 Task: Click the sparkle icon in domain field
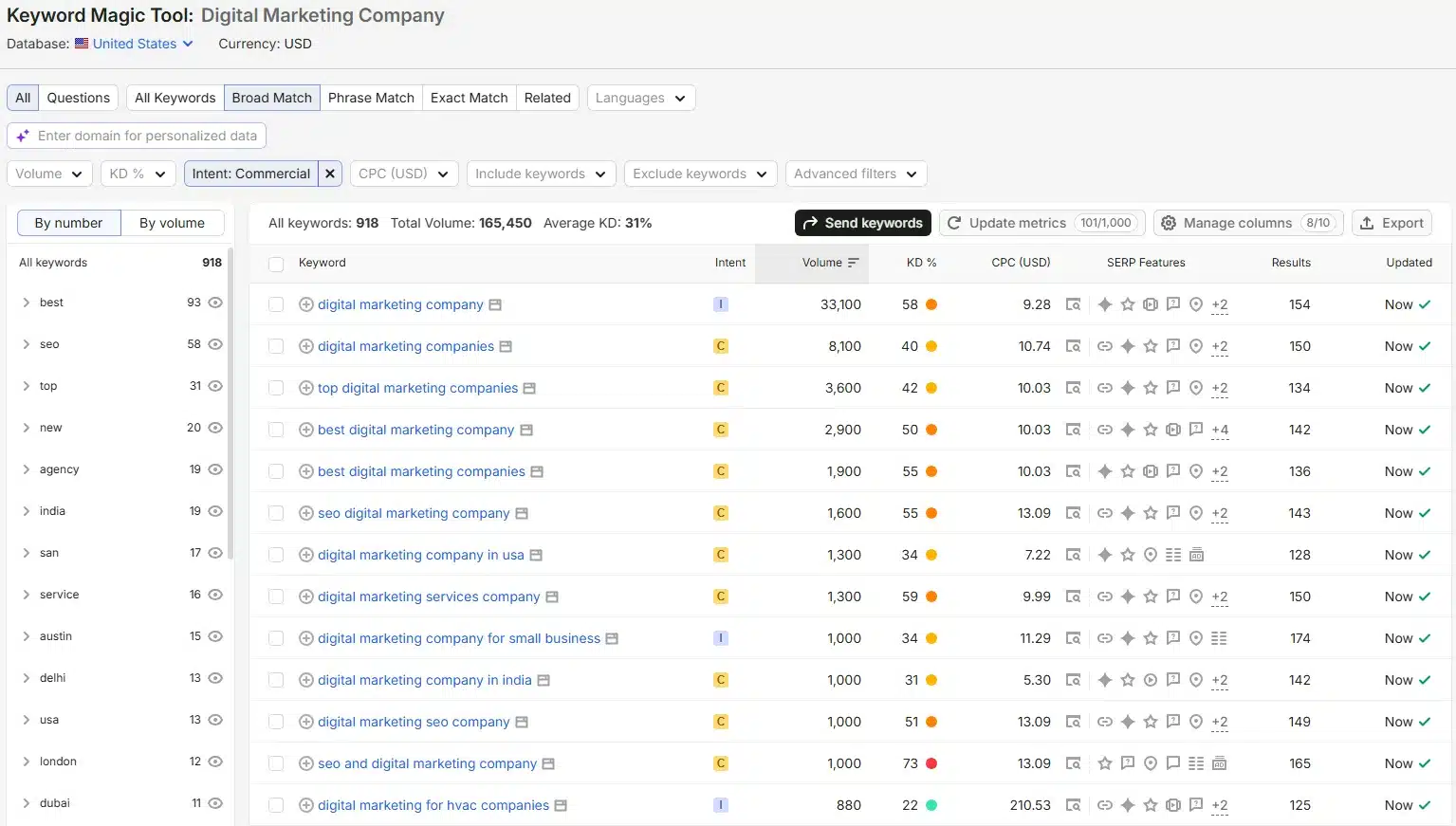[23, 136]
